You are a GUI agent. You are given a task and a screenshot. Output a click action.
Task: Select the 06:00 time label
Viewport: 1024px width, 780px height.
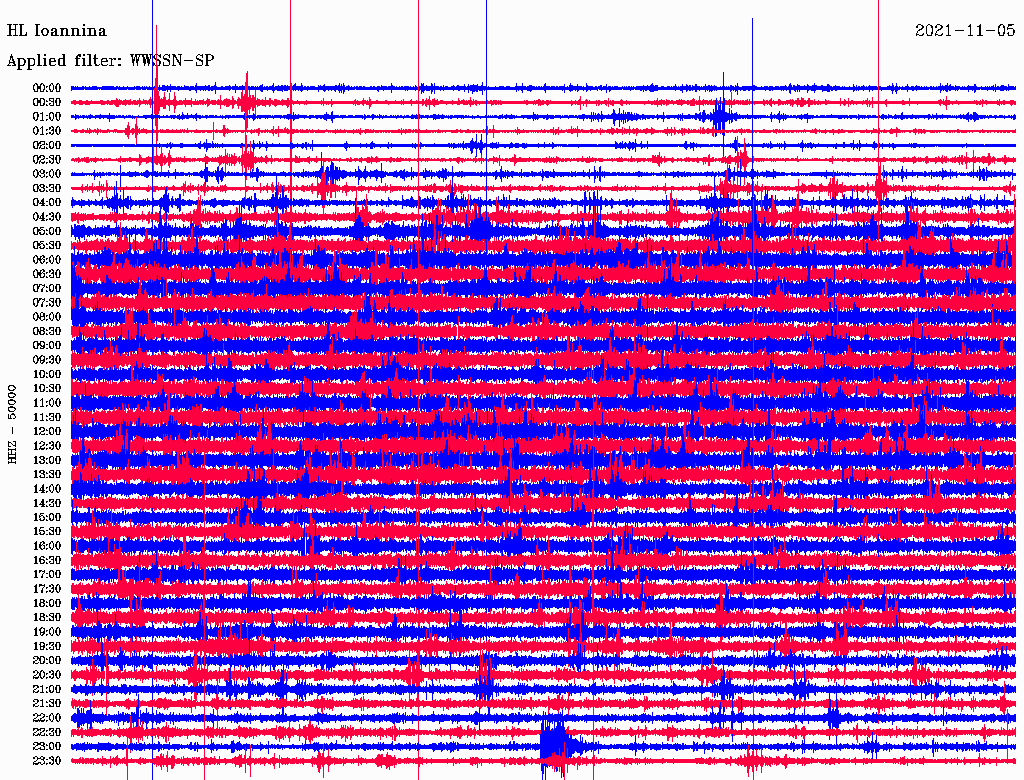(x=47, y=259)
